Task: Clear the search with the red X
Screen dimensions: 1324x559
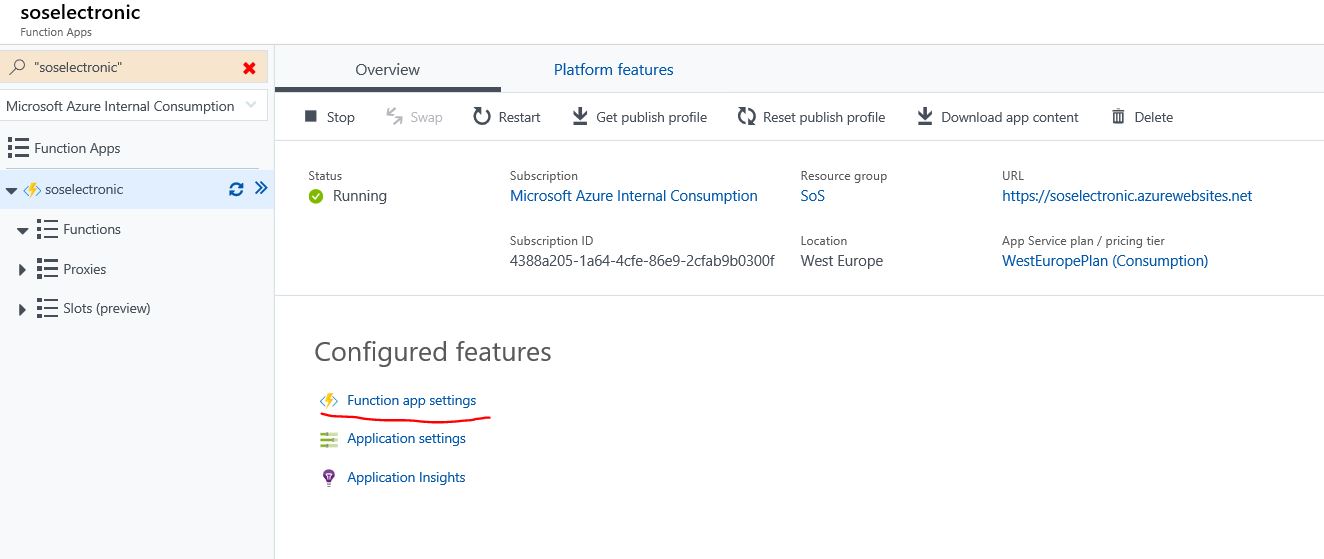Action: pos(249,68)
